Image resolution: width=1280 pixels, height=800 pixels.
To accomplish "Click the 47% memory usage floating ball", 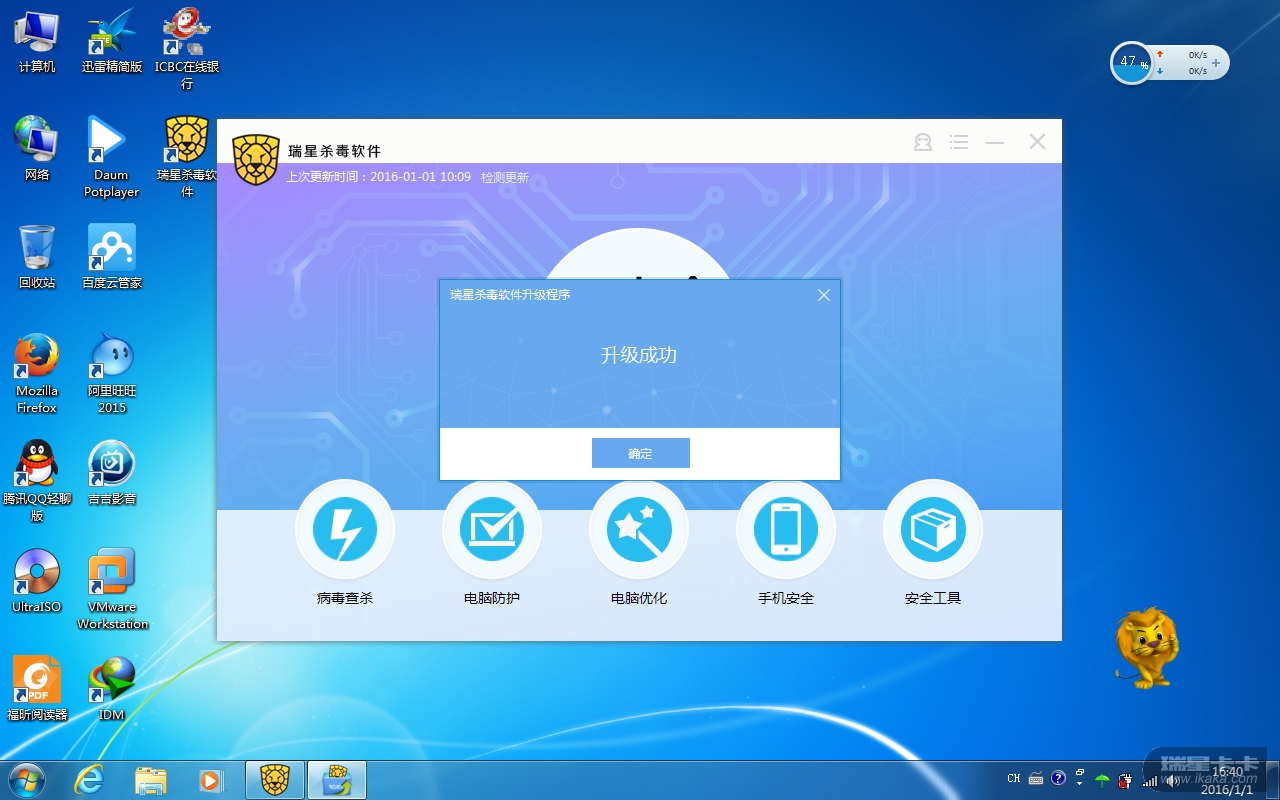I will click(x=1131, y=63).
